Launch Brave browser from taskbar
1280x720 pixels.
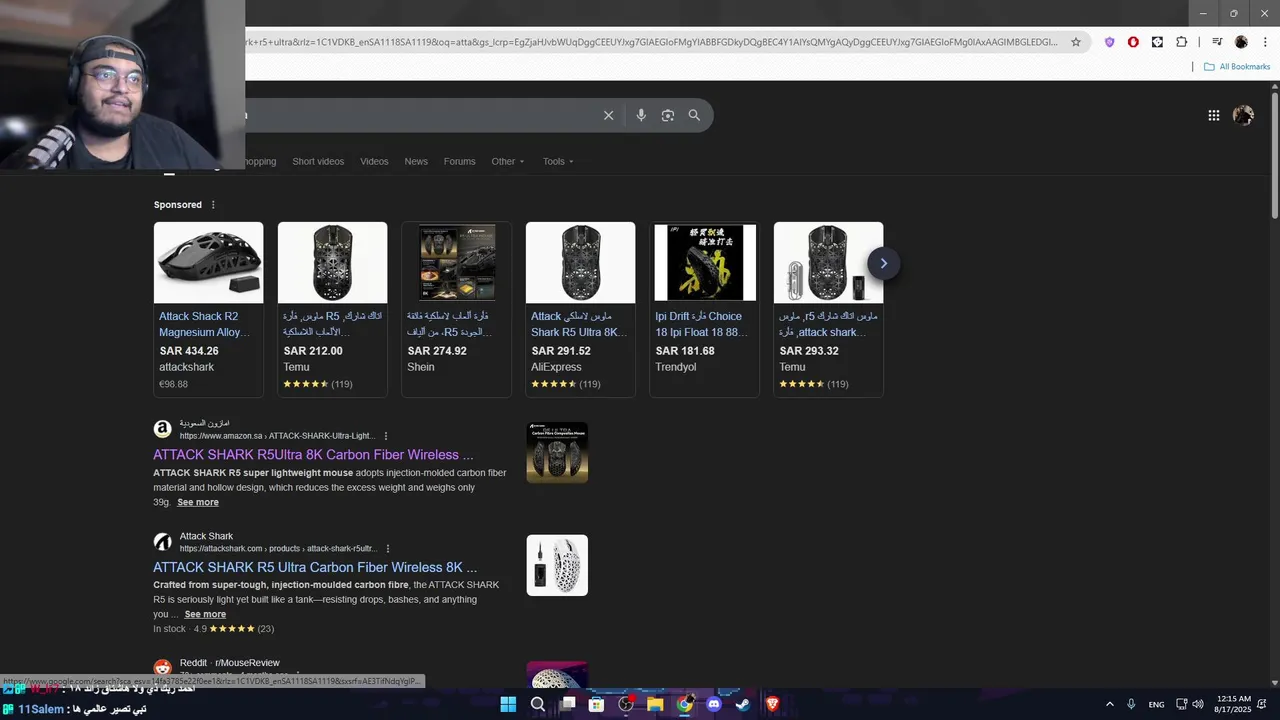772,704
